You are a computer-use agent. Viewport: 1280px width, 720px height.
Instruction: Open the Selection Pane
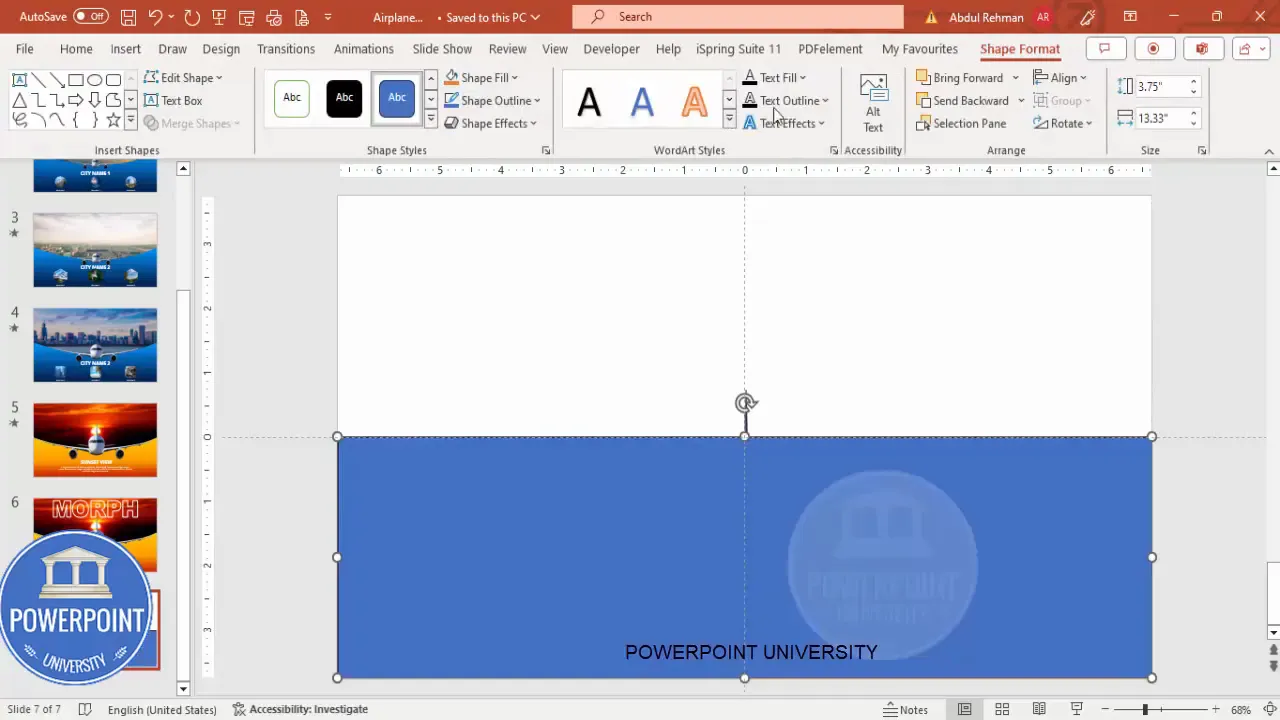coord(962,123)
